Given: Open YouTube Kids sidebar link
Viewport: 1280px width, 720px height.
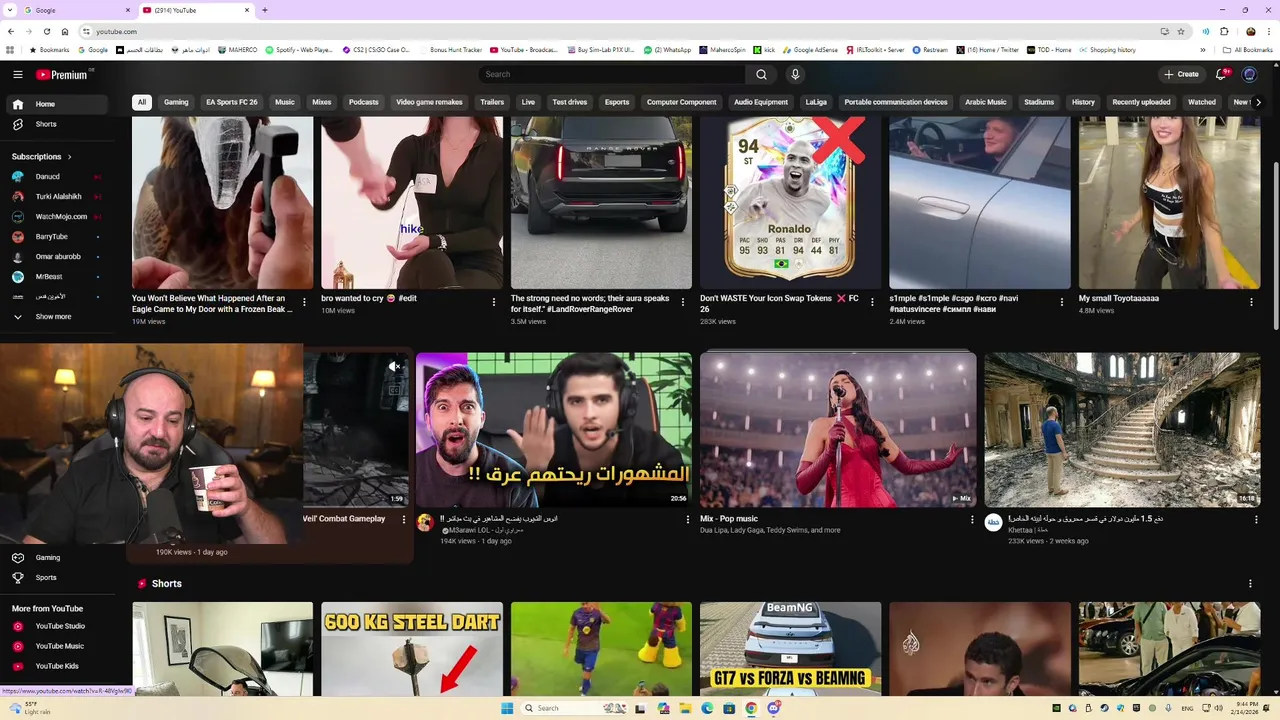Looking at the screenshot, I should 58,666.
